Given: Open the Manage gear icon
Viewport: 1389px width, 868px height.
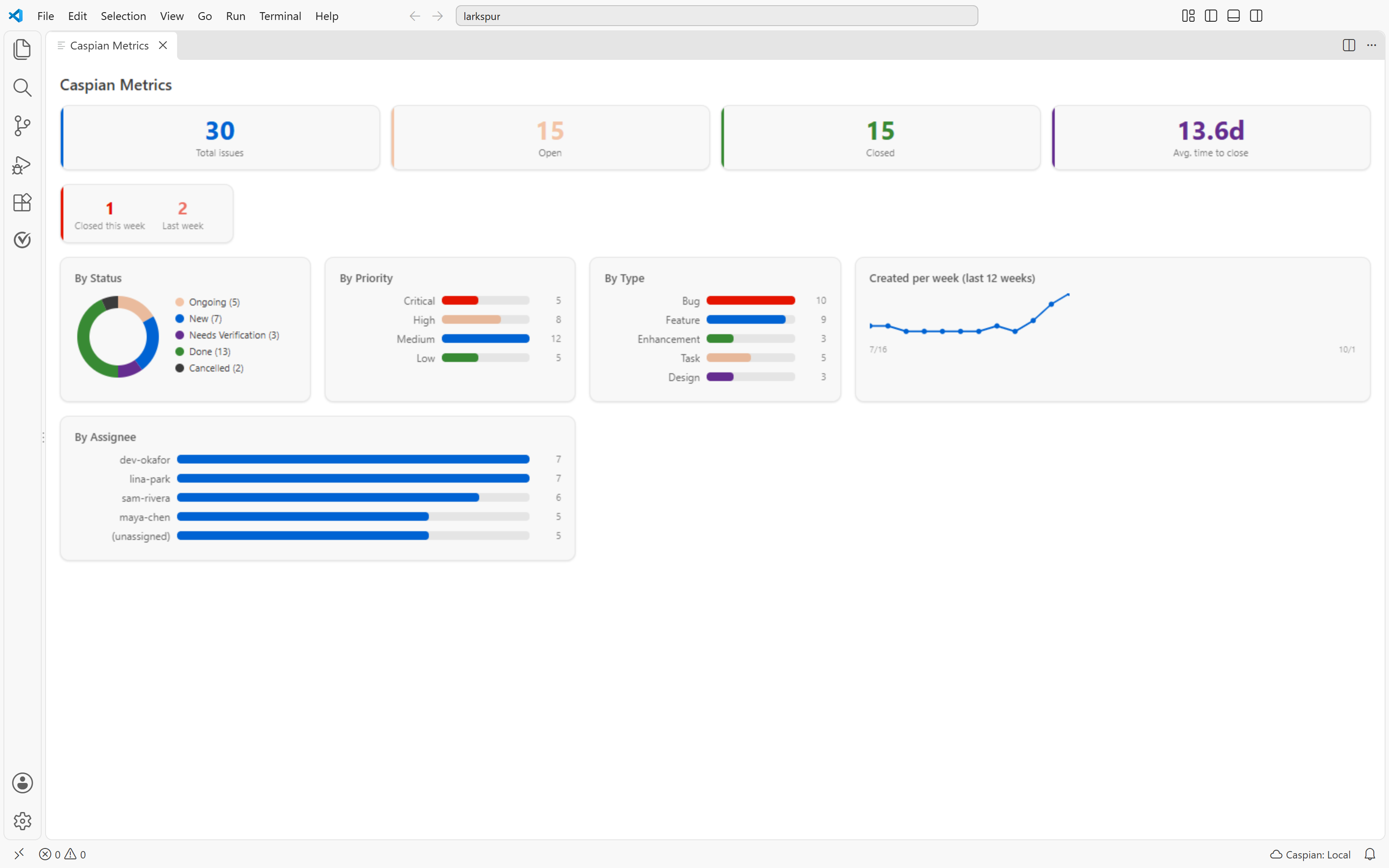Looking at the screenshot, I should tap(22, 821).
